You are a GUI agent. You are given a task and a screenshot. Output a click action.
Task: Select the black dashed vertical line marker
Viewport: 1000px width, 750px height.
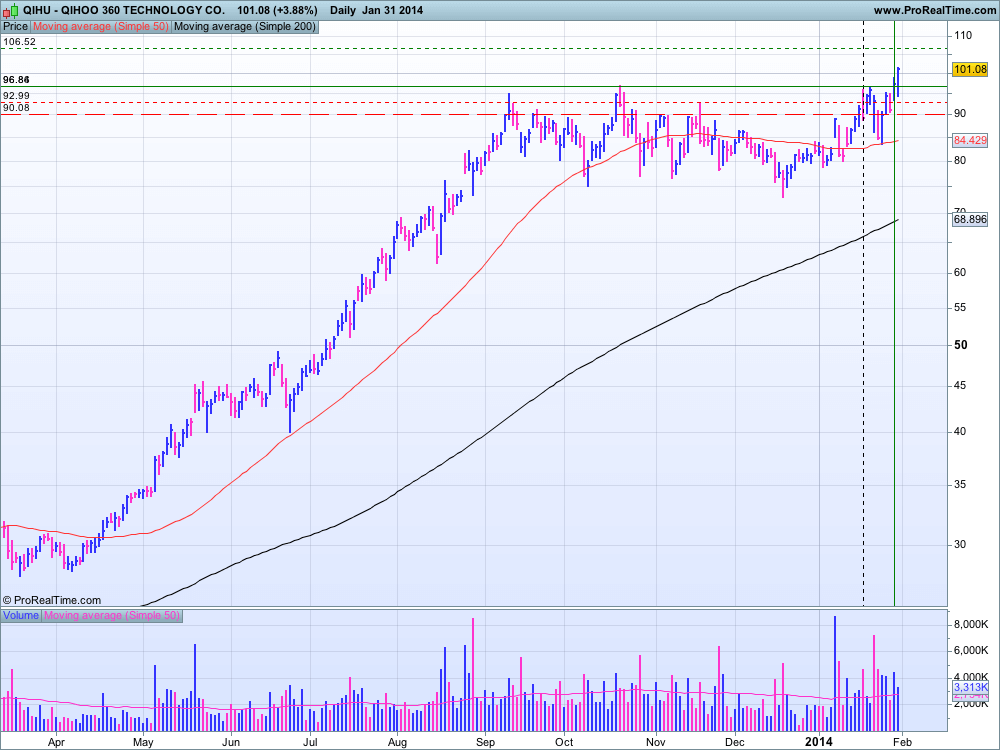pyautogui.click(x=864, y=312)
